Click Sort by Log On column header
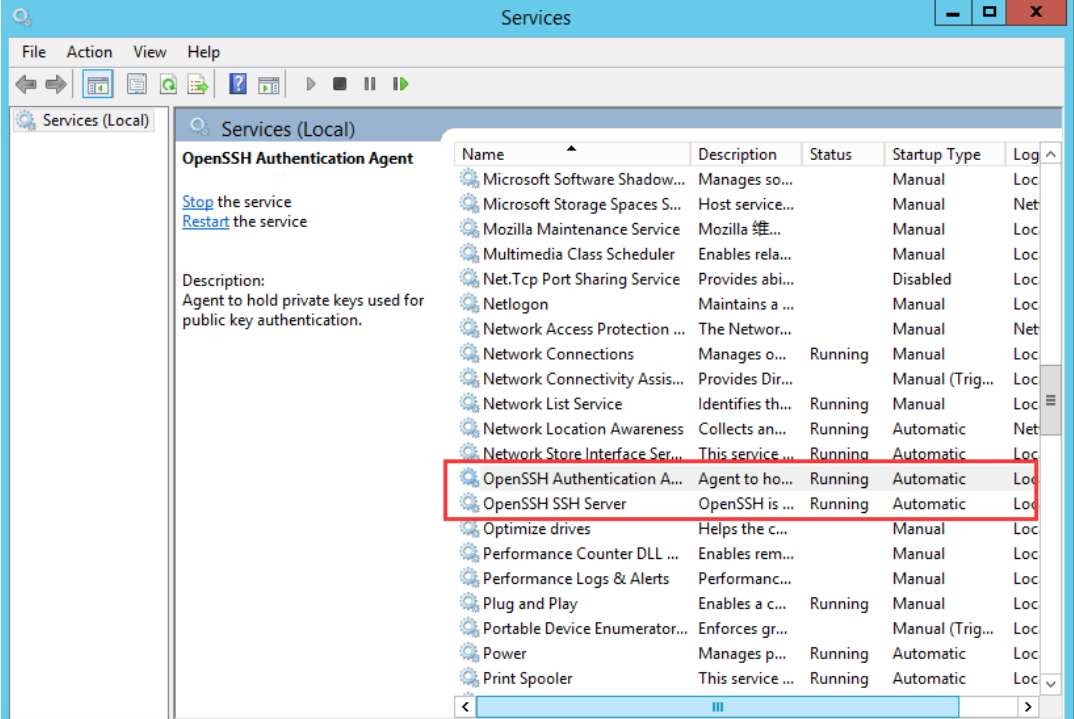Viewport: 1074px width, 719px height. 1025,154
